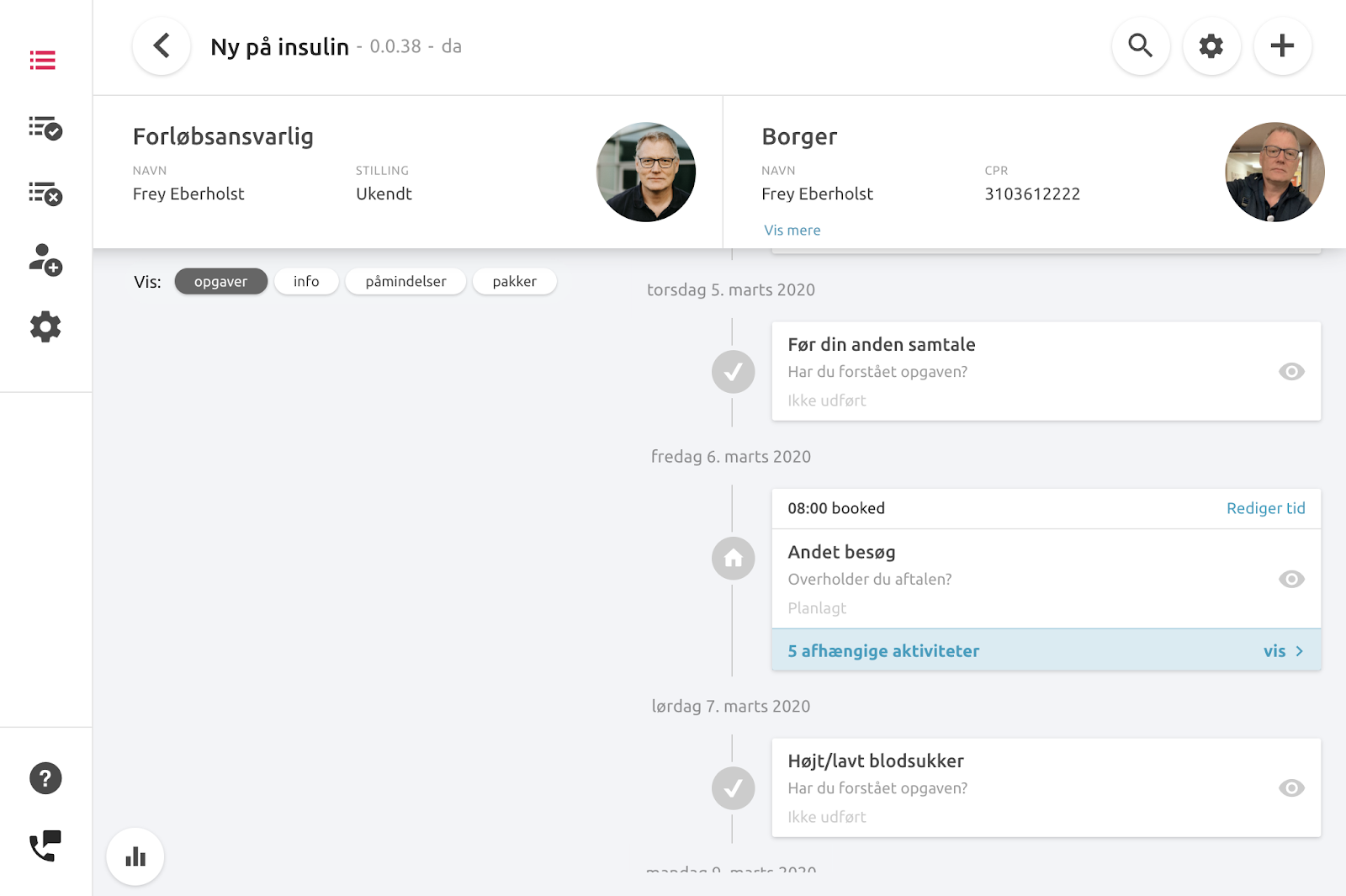Click the fredag 6. marts 2020 date header
Viewport: 1346px width, 896px height.
tap(731, 457)
